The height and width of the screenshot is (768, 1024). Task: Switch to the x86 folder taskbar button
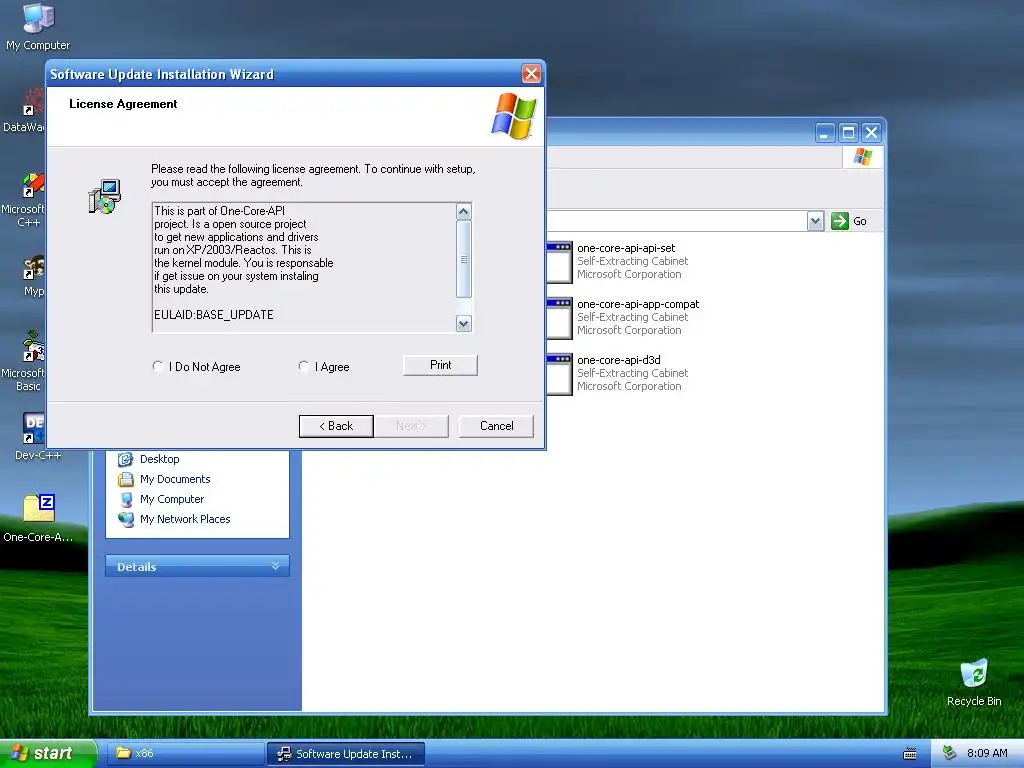[x=185, y=754]
